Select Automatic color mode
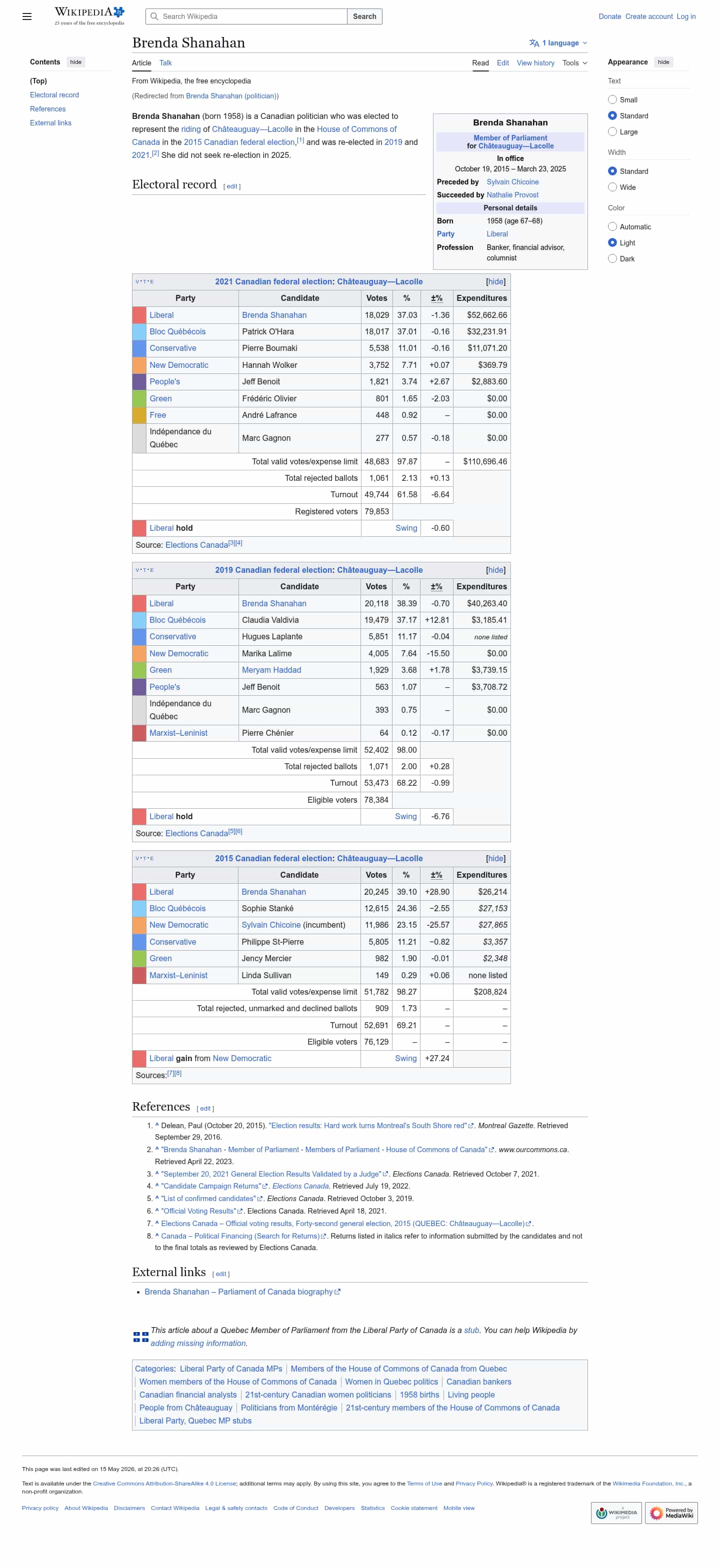720x1568 pixels. 612,226
